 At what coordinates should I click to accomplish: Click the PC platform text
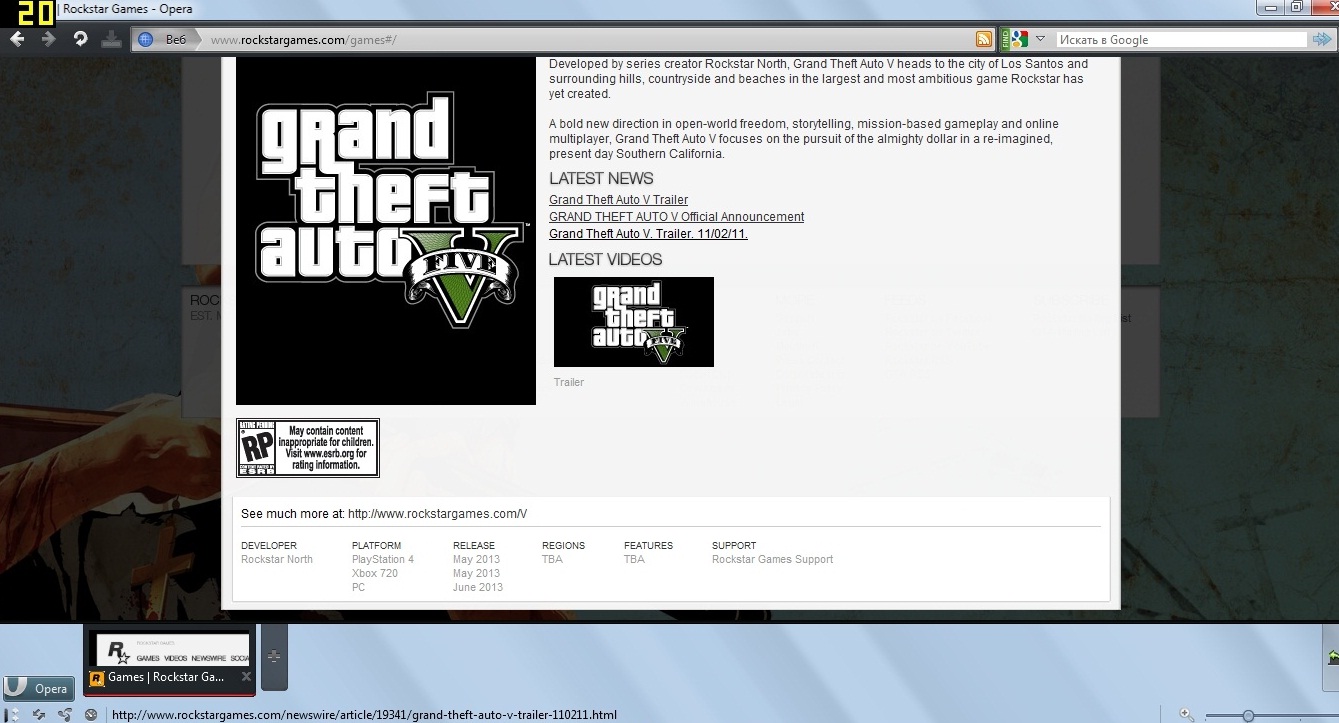coord(359,588)
